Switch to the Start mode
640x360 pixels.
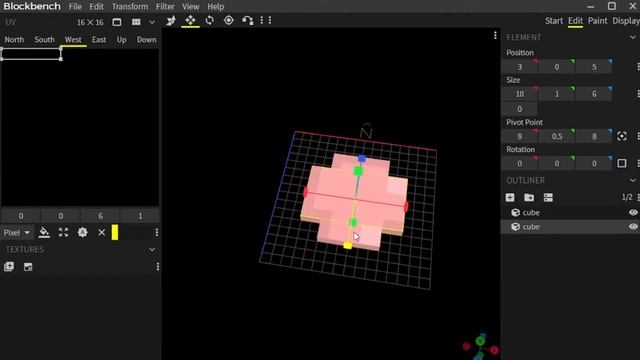[x=554, y=21]
